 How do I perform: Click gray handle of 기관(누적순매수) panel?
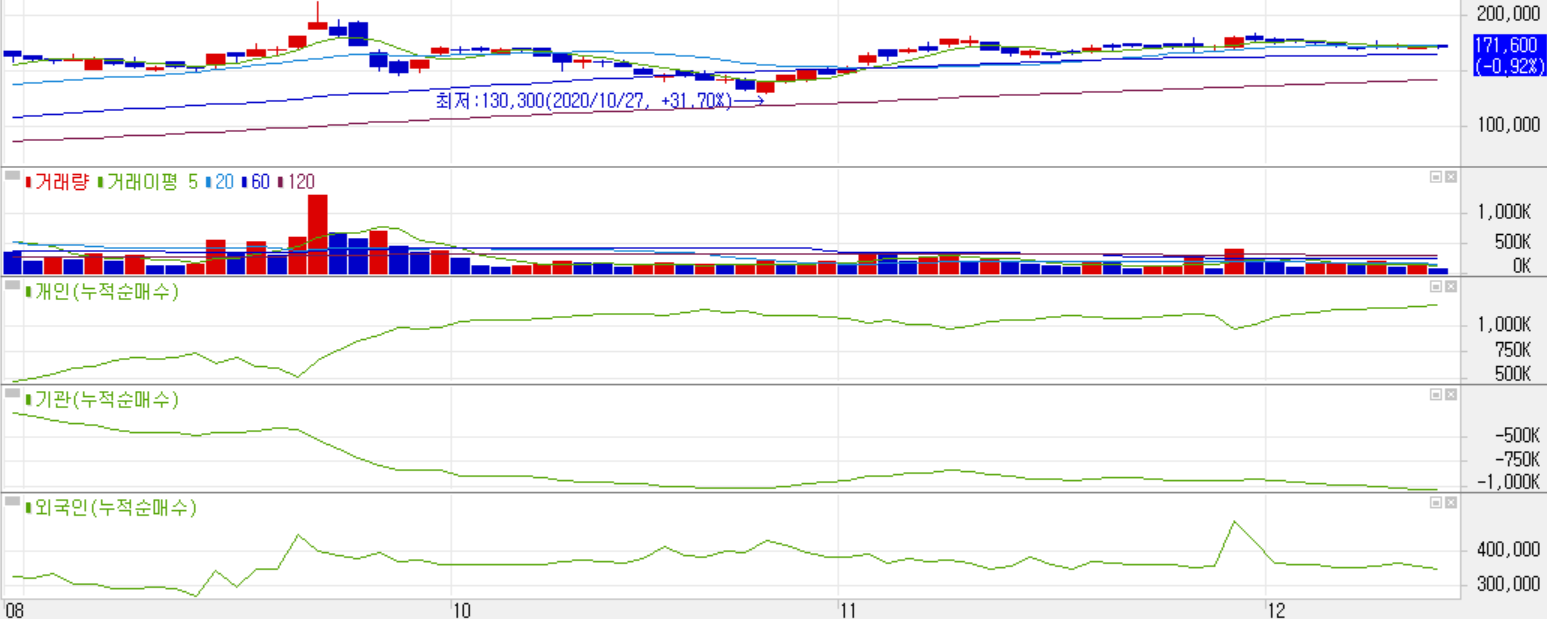pos(12,393)
